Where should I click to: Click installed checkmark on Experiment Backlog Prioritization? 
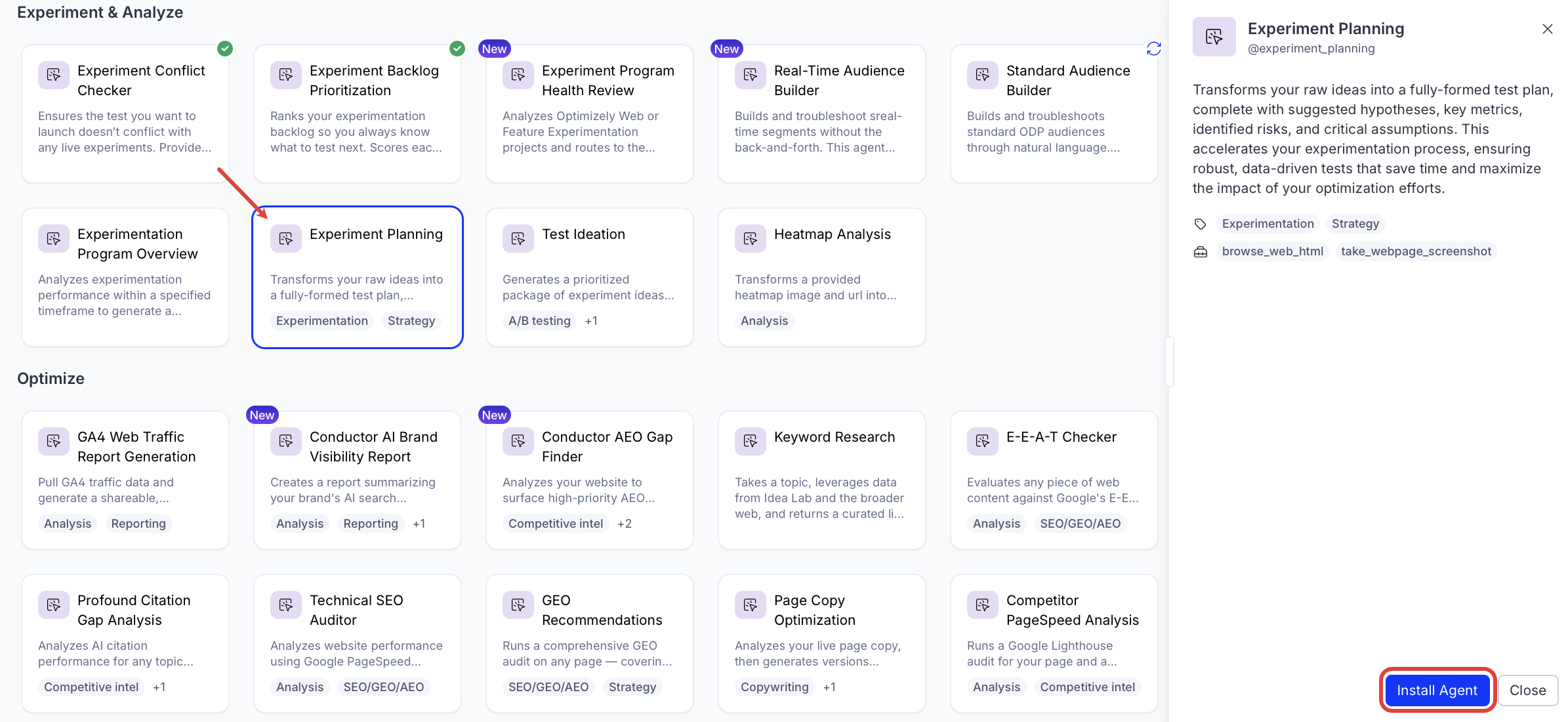click(x=457, y=49)
